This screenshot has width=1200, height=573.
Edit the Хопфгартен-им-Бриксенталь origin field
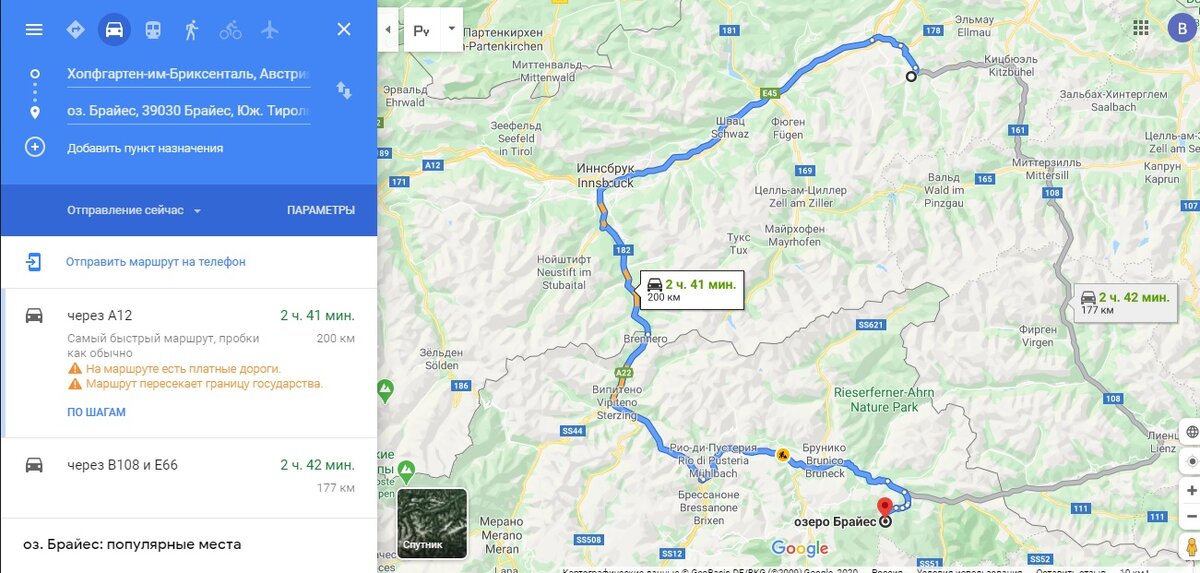point(188,73)
